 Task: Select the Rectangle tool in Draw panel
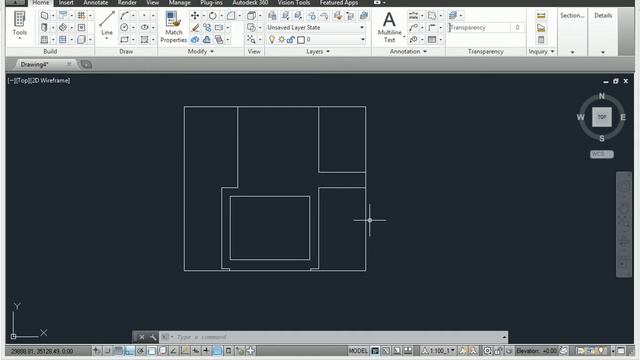tap(124, 40)
